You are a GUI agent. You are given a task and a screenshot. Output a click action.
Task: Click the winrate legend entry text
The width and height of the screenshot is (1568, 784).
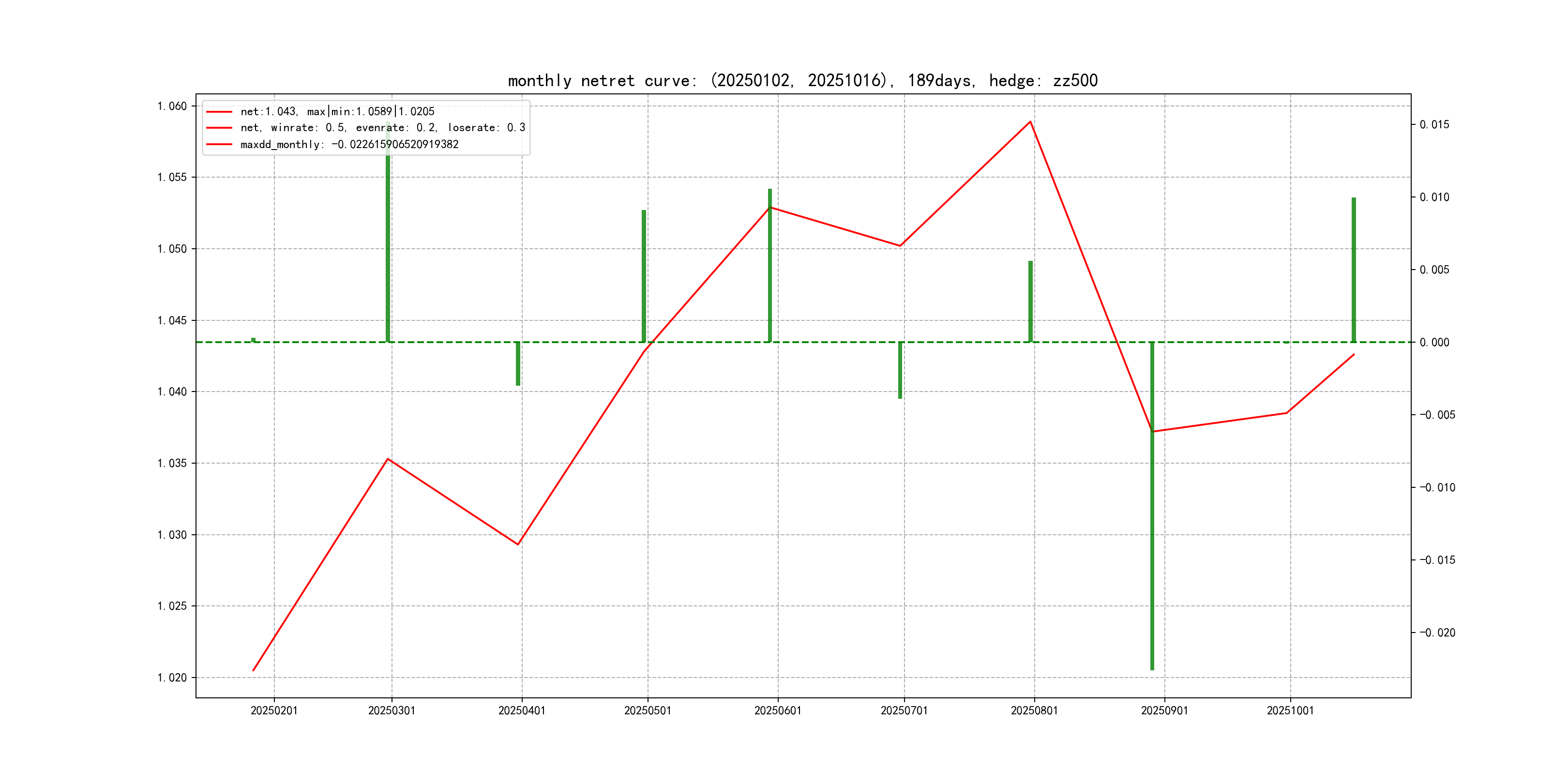[x=382, y=128]
